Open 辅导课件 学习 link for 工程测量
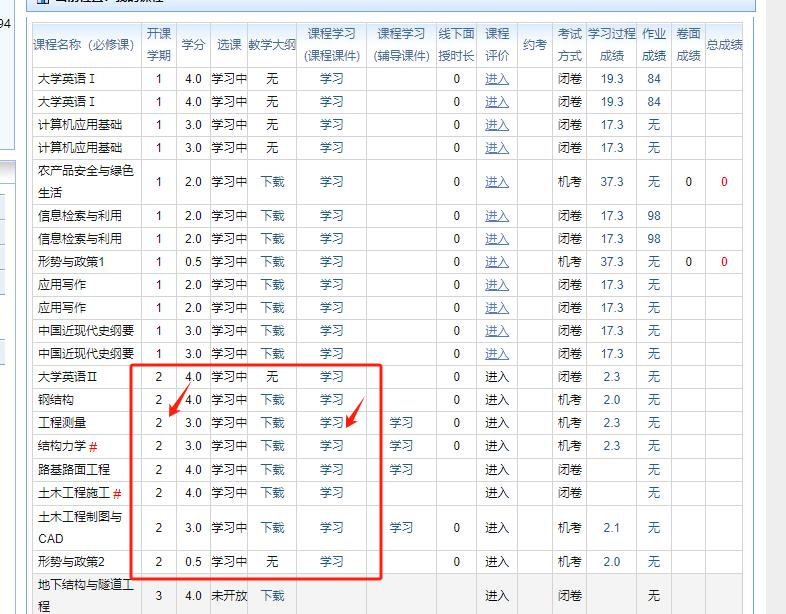 click(x=401, y=423)
